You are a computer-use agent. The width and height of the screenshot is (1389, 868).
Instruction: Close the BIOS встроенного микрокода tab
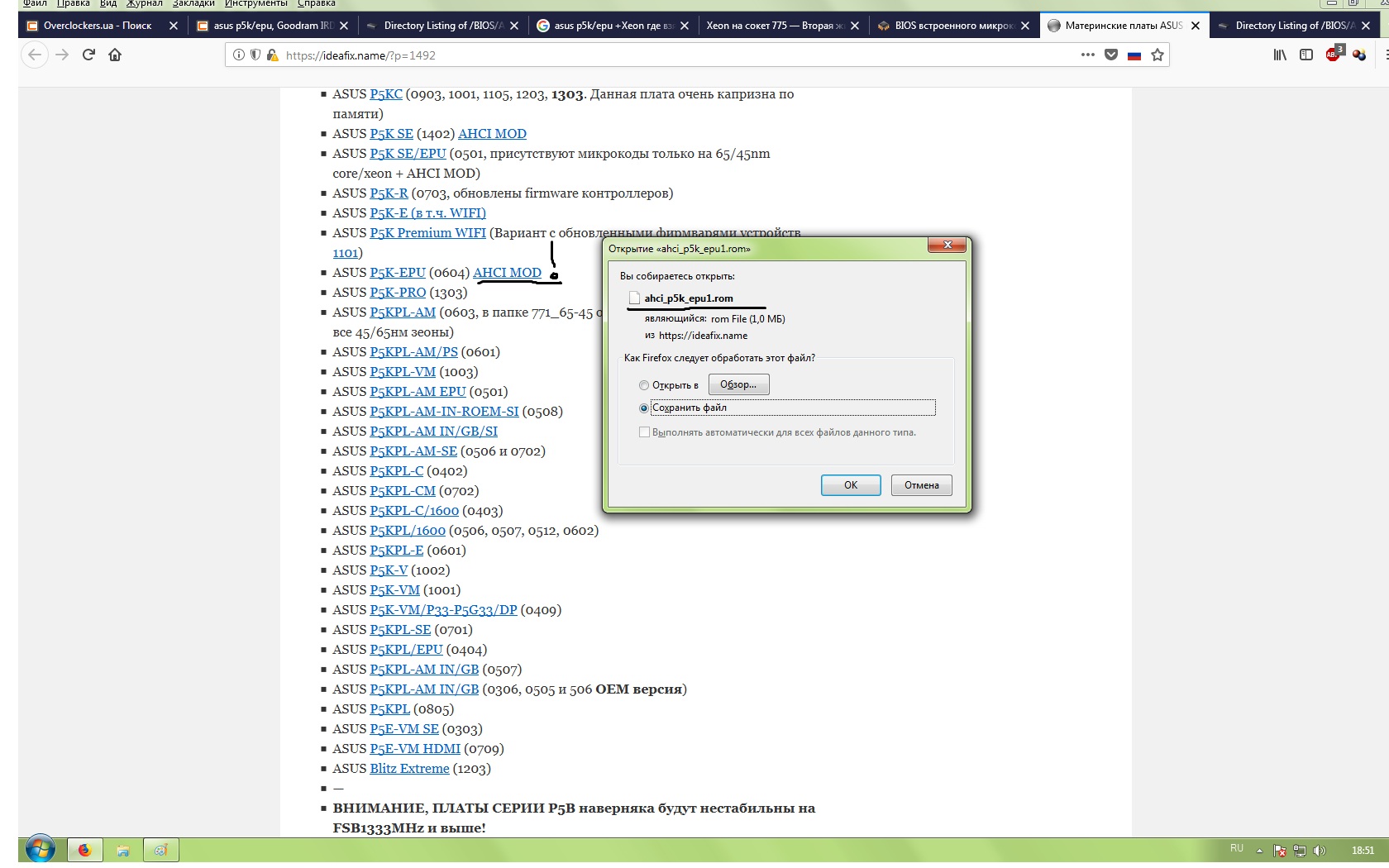[x=1025, y=26]
